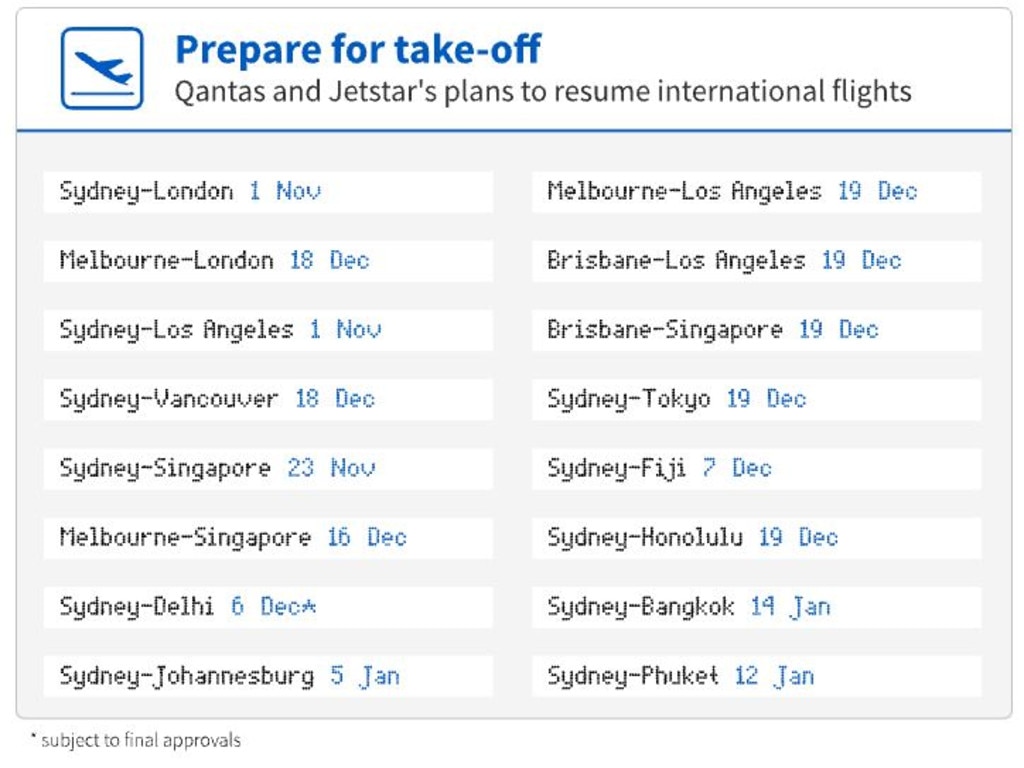Click the 'Prepare for take-off' heading

click(358, 49)
